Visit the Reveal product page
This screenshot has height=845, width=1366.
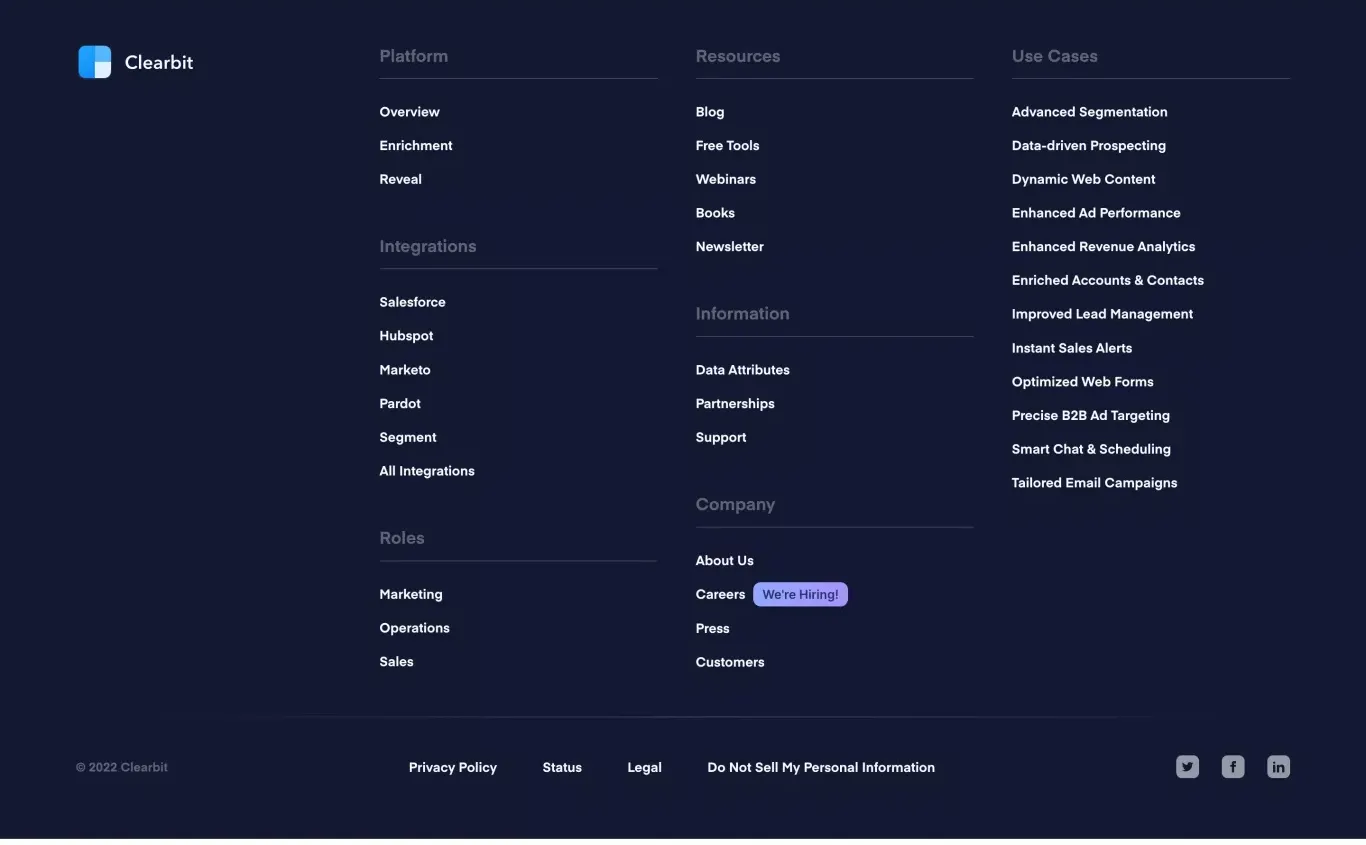pos(400,180)
